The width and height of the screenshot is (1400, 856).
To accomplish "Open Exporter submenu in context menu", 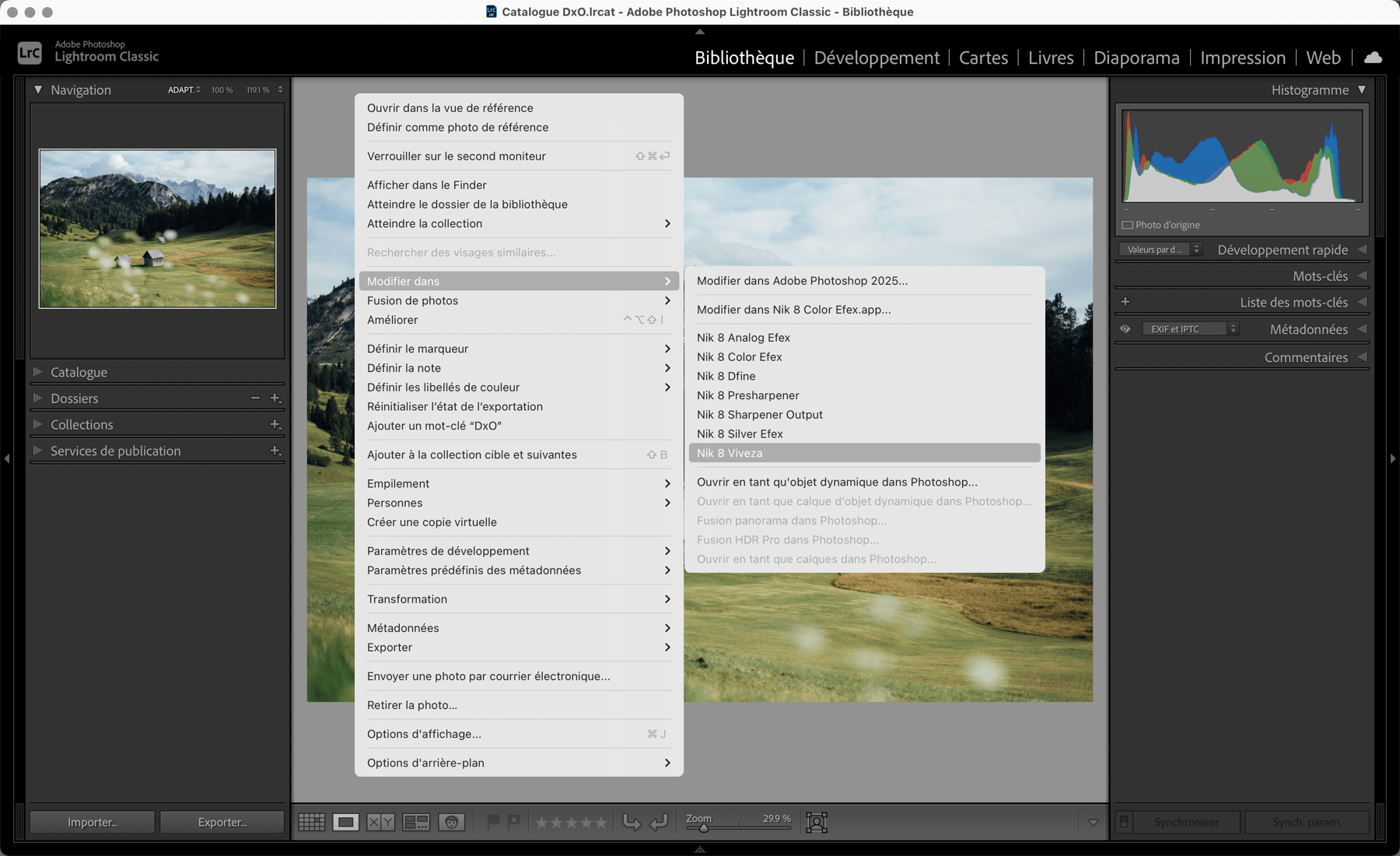I will (519, 647).
